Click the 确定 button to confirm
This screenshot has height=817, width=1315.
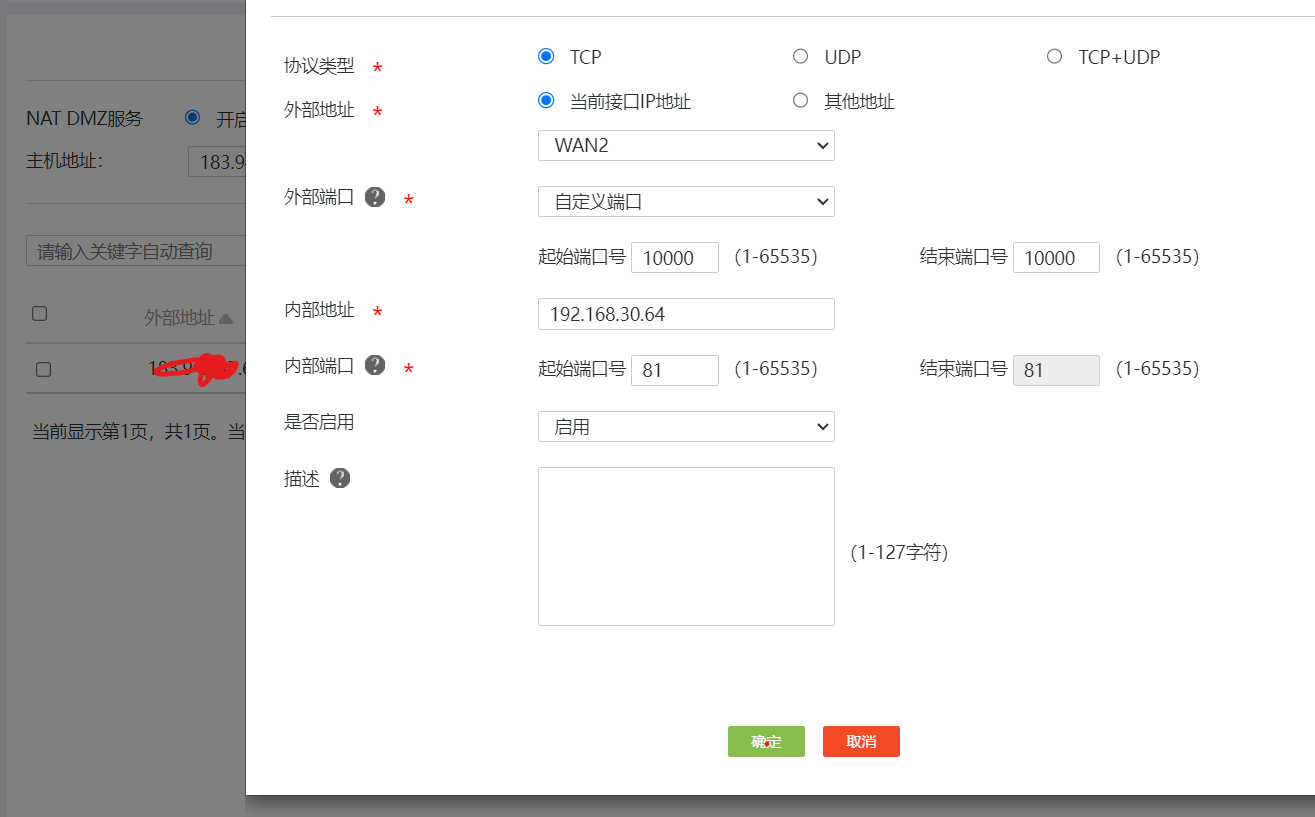coord(766,741)
